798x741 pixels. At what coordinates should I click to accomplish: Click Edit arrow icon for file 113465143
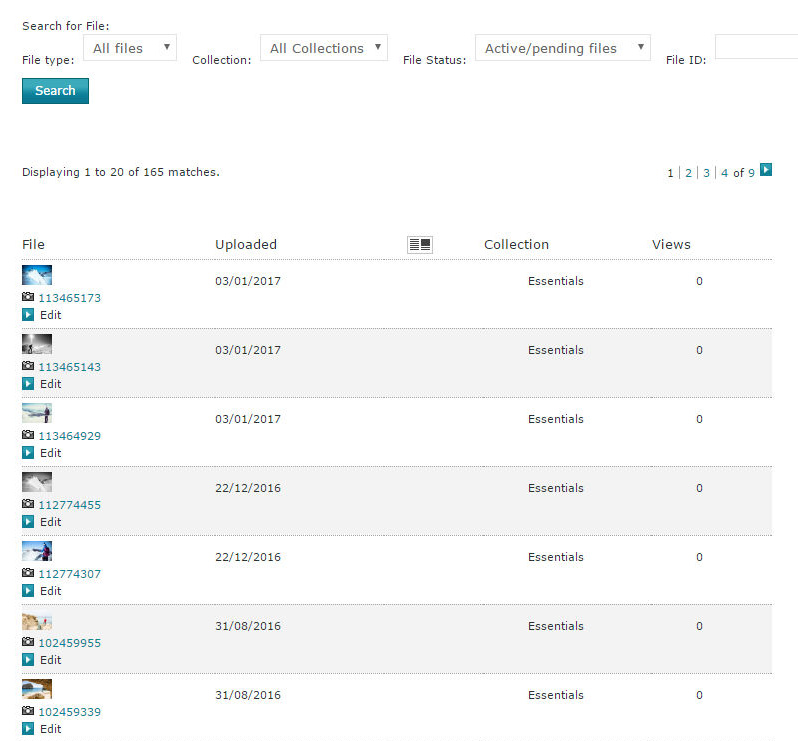(x=28, y=384)
